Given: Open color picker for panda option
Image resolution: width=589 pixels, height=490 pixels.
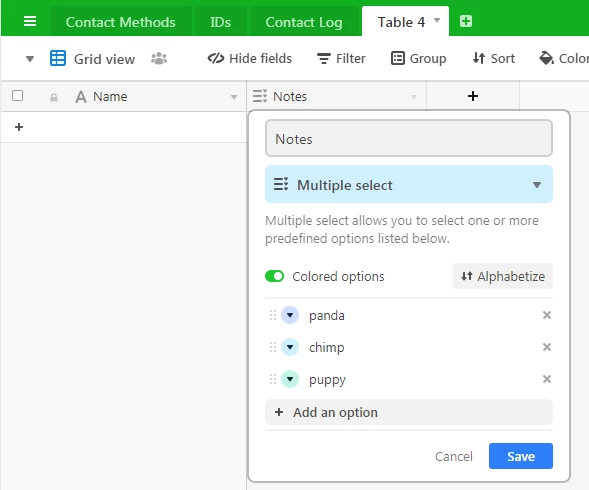Looking at the screenshot, I should [290, 315].
